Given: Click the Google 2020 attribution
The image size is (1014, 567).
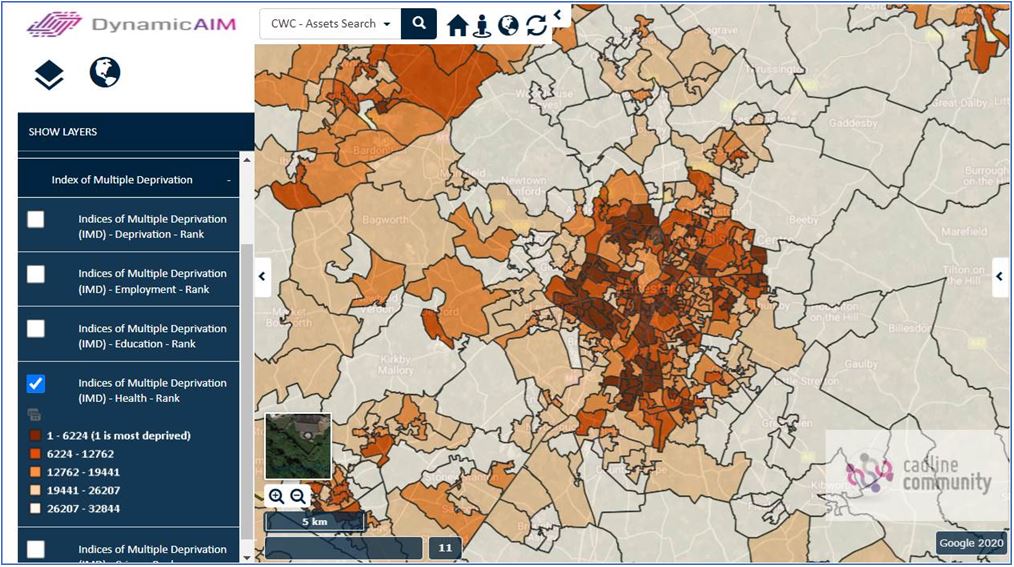Looking at the screenshot, I should (x=971, y=543).
